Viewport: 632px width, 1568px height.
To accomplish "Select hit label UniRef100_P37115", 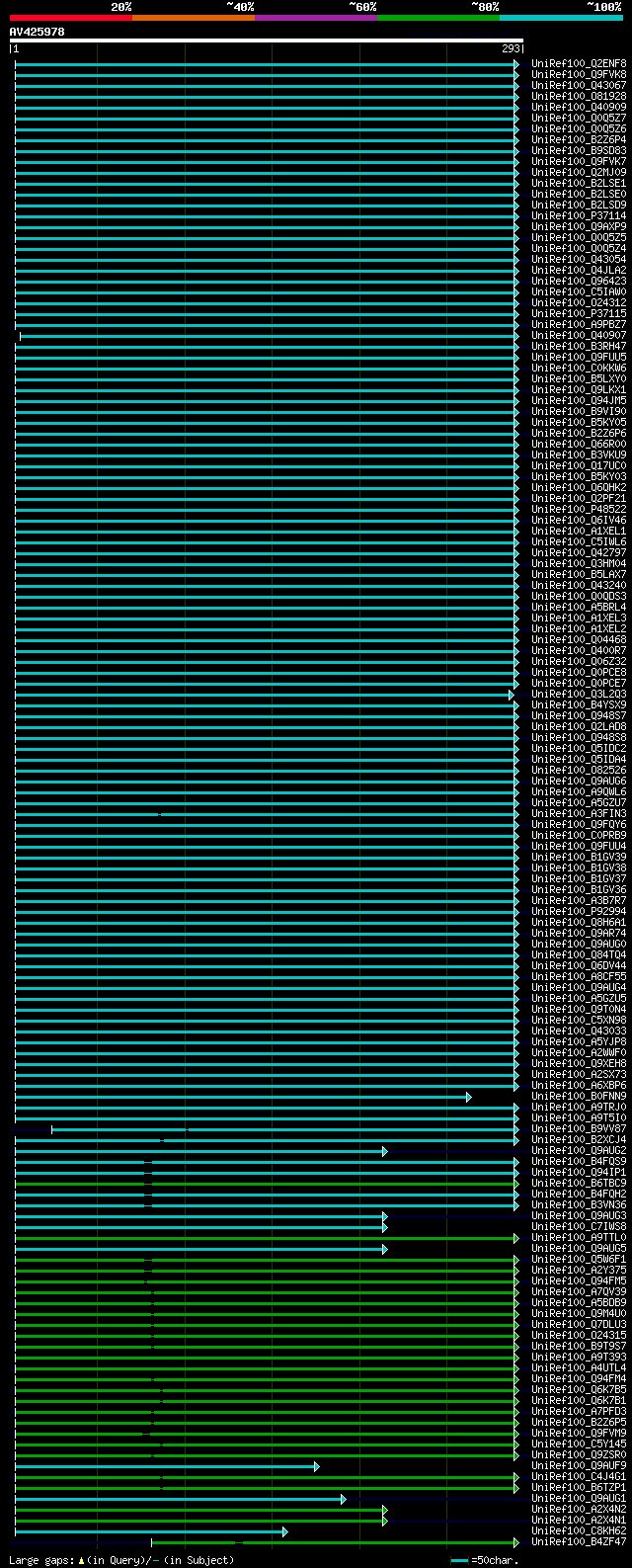I will coord(579,314).
